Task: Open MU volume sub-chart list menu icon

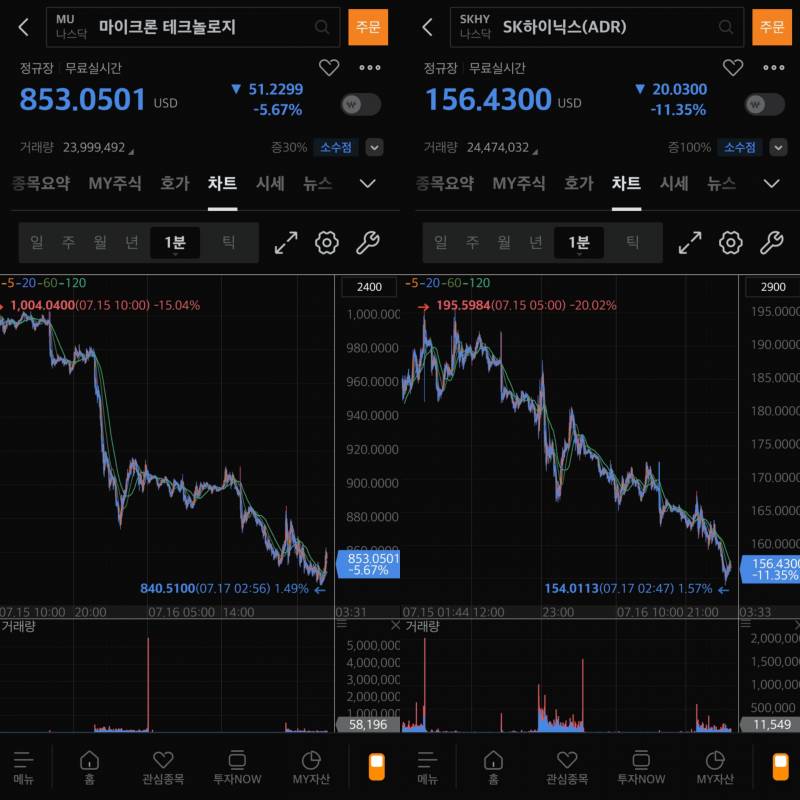Action: (x=342, y=624)
